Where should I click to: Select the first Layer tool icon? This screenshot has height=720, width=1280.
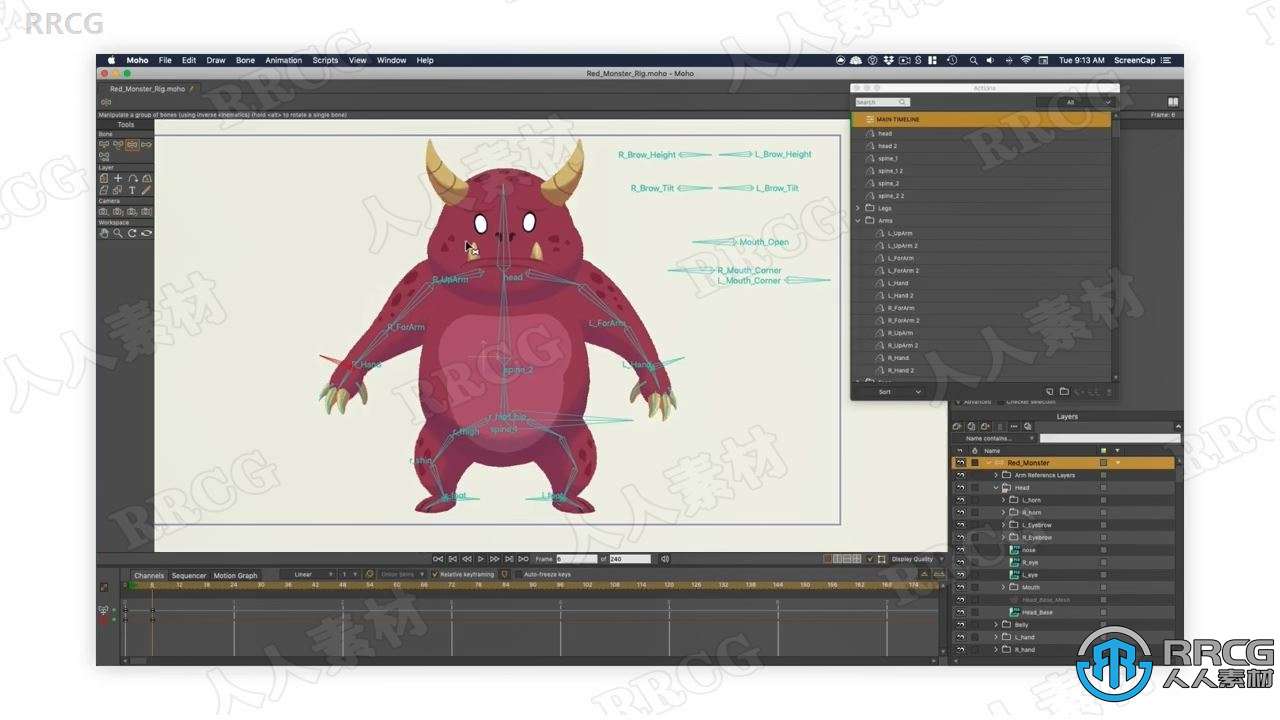pyautogui.click(x=104, y=178)
